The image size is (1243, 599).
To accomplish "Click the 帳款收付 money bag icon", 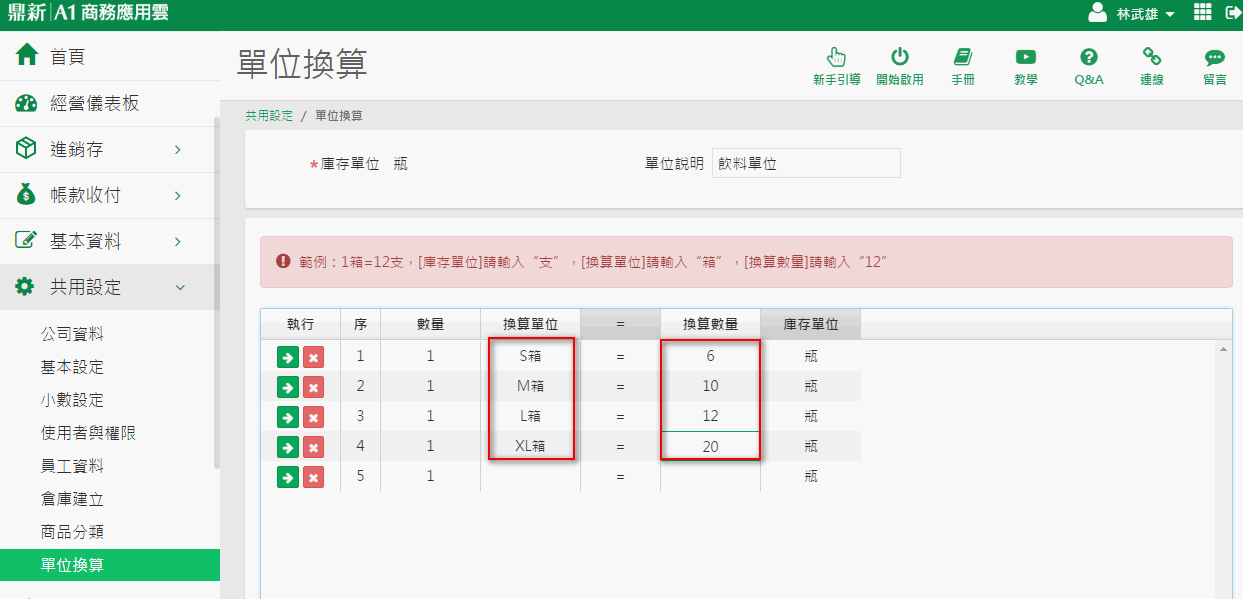I will pos(27,195).
